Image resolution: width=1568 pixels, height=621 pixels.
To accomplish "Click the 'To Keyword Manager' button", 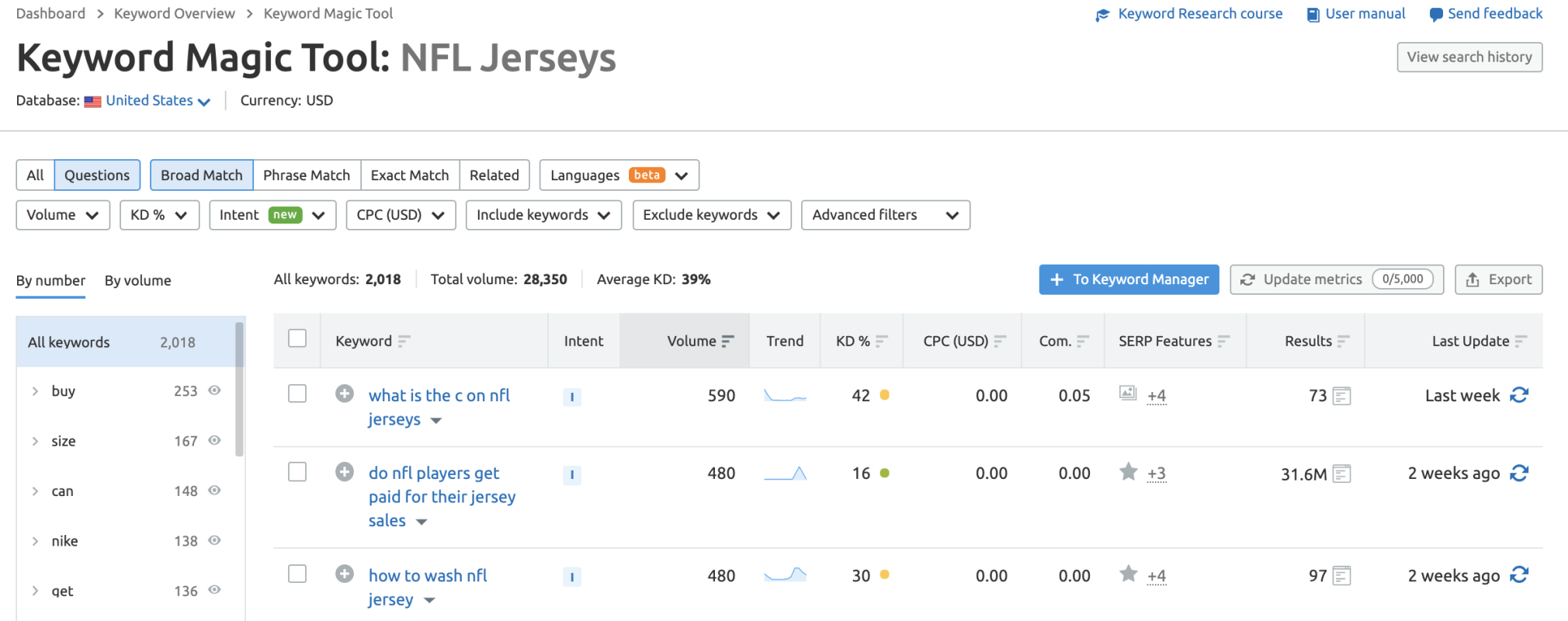I will tap(1129, 279).
